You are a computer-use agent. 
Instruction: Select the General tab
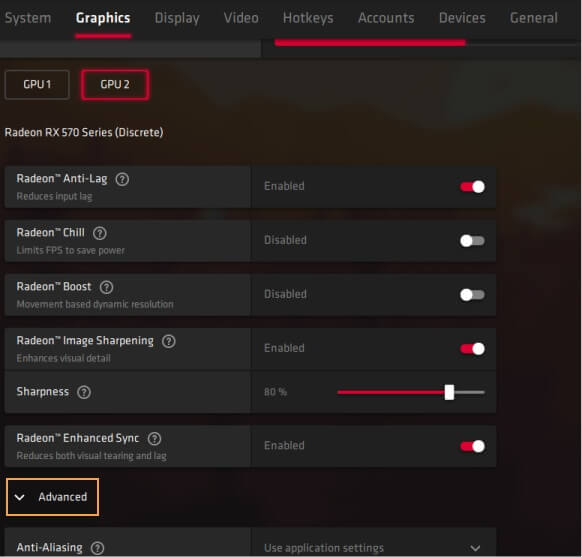click(533, 18)
